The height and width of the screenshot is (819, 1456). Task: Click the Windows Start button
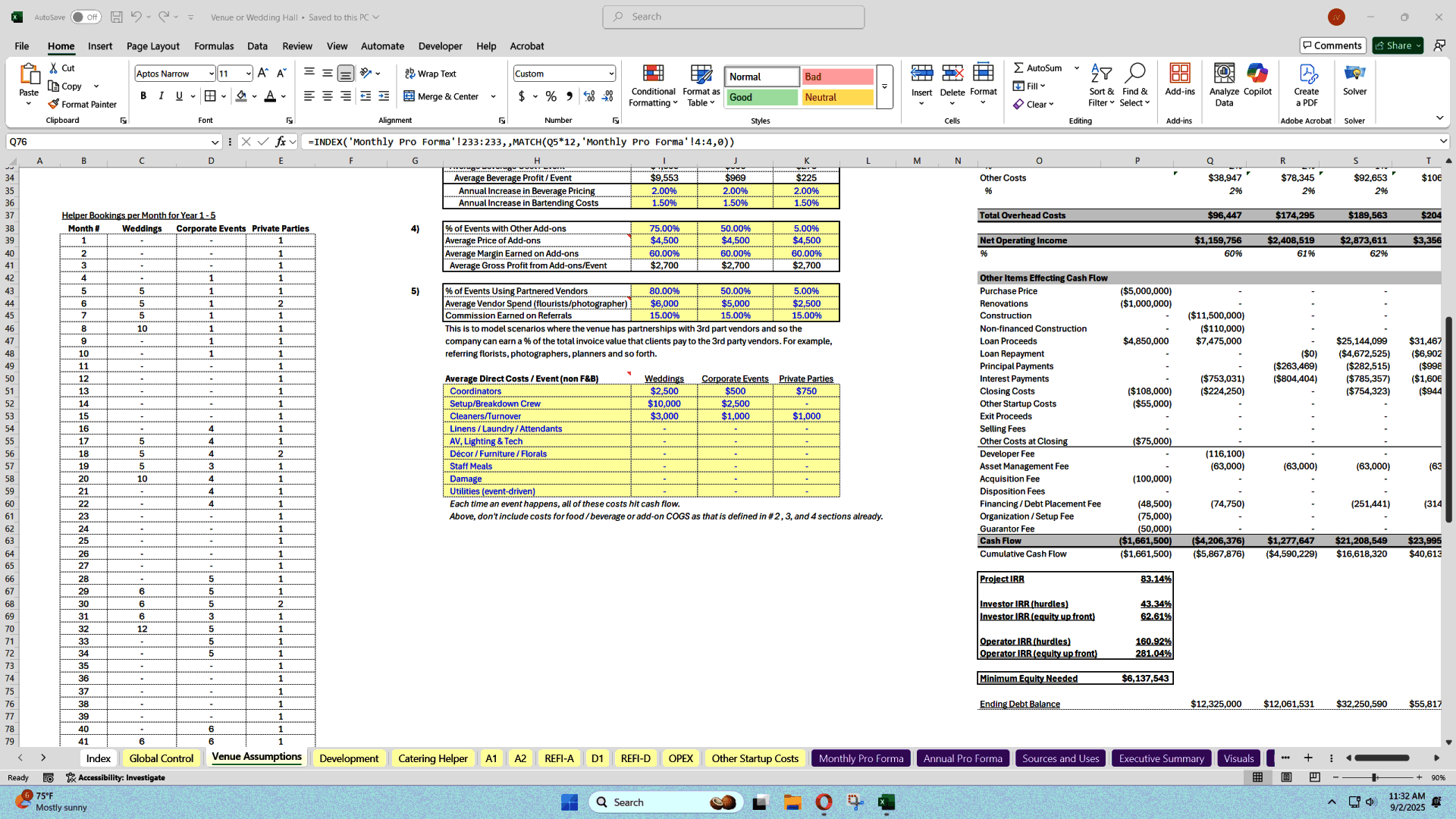coord(570,802)
